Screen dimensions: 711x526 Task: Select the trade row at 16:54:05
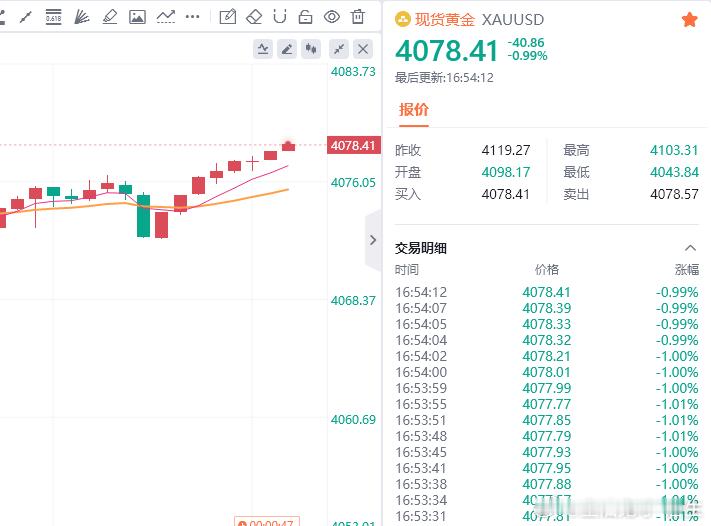pyautogui.click(x=546, y=324)
